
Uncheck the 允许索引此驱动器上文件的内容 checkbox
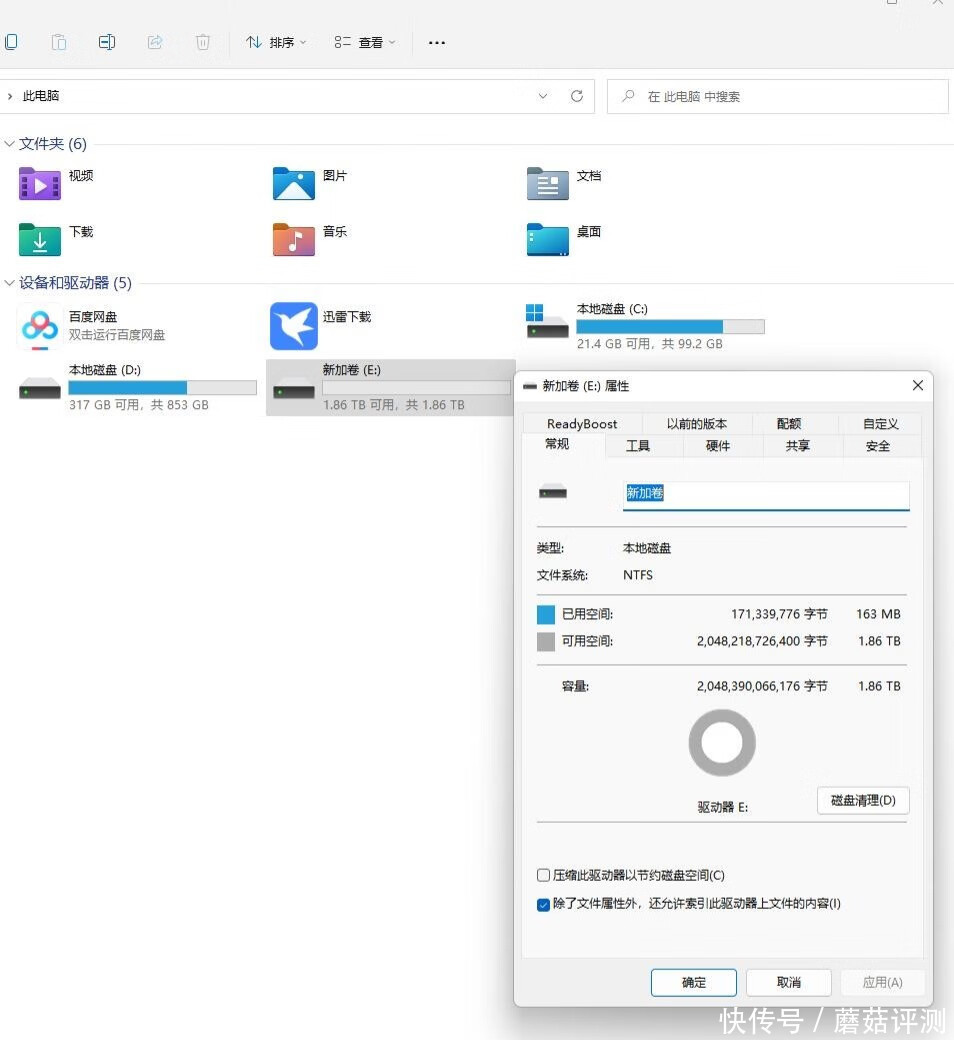coord(543,905)
